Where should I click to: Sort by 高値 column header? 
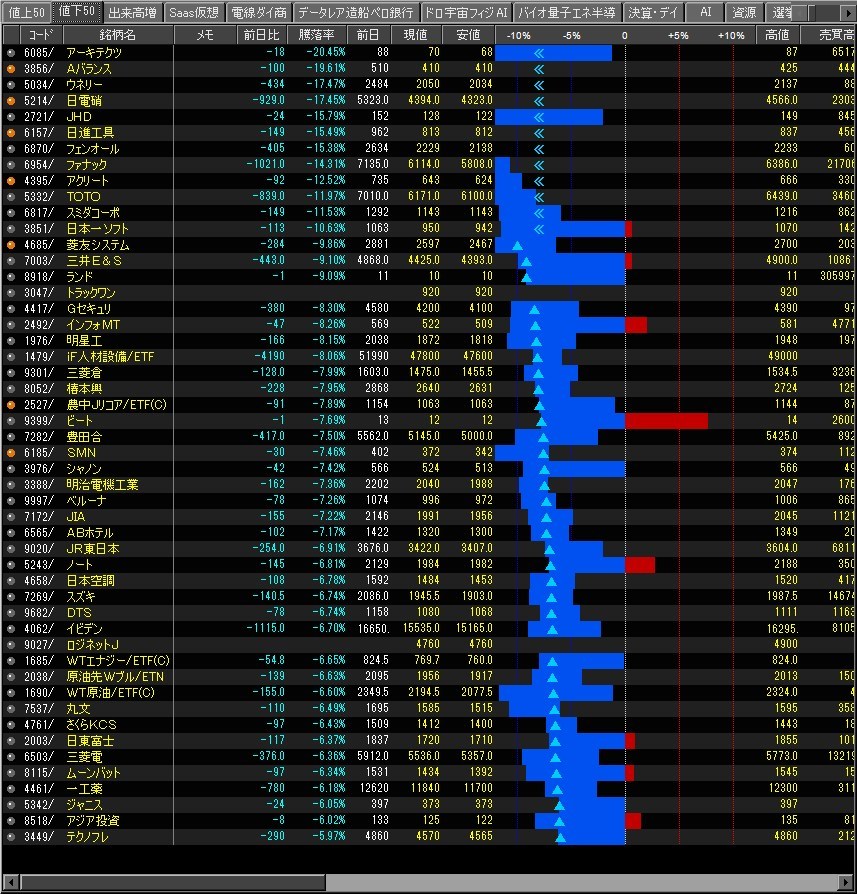coord(777,35)
